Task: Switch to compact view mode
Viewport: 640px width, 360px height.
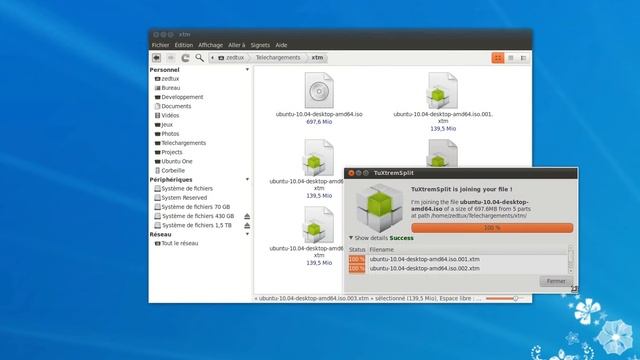Action: point(523,58)
